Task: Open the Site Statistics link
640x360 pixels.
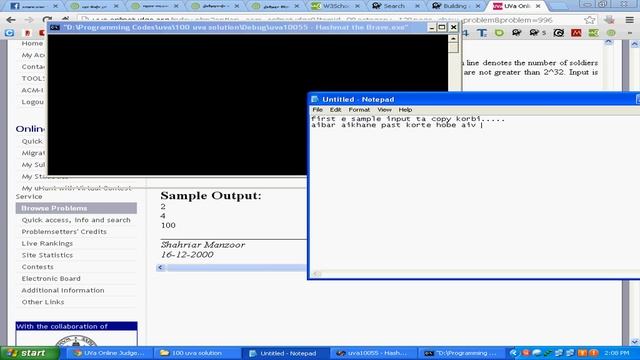Action: 47,255
